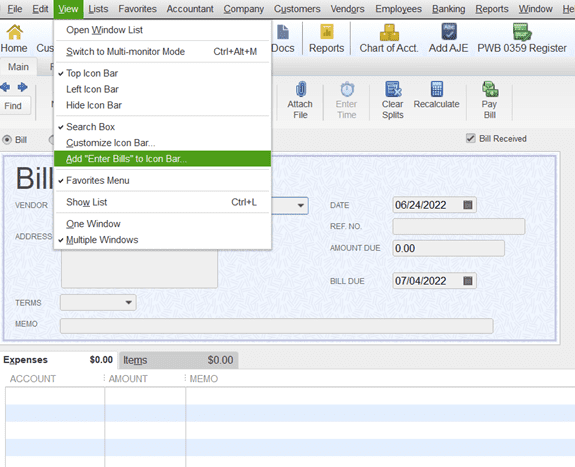Select the Bill radio button

[7, 140]
